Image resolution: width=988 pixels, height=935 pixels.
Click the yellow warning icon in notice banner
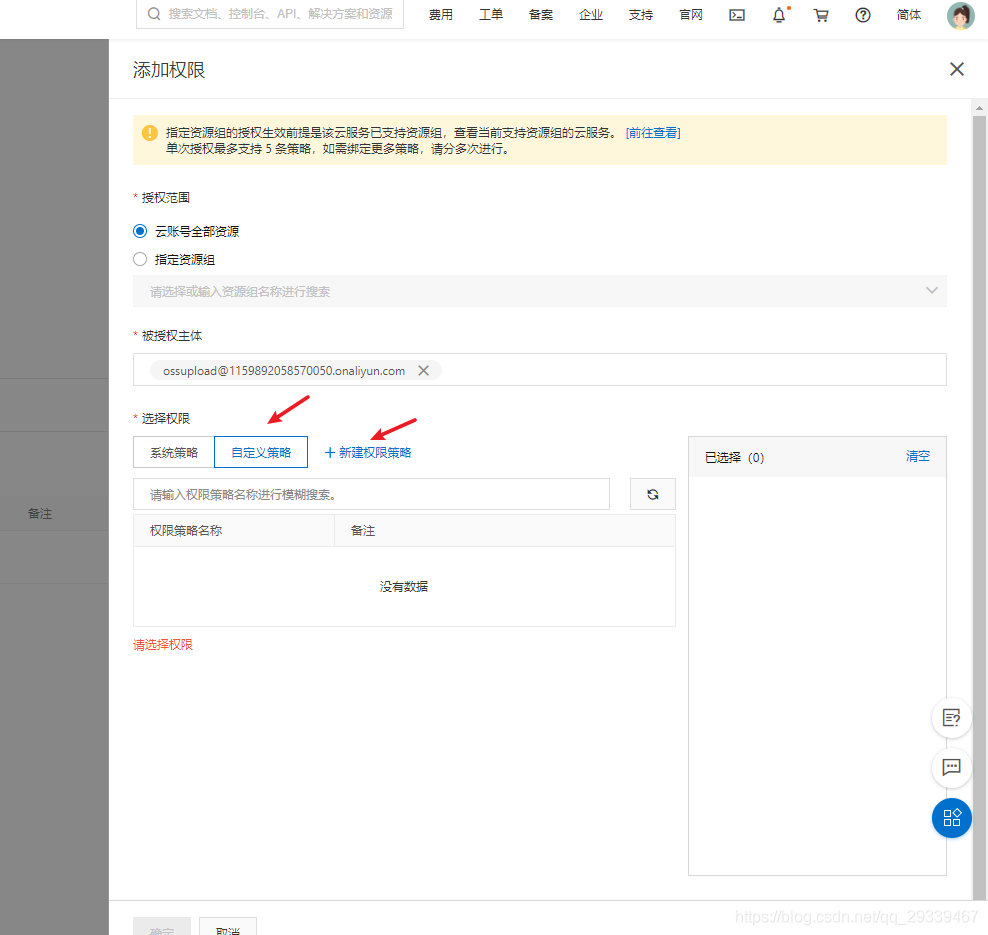coord(149,133)
